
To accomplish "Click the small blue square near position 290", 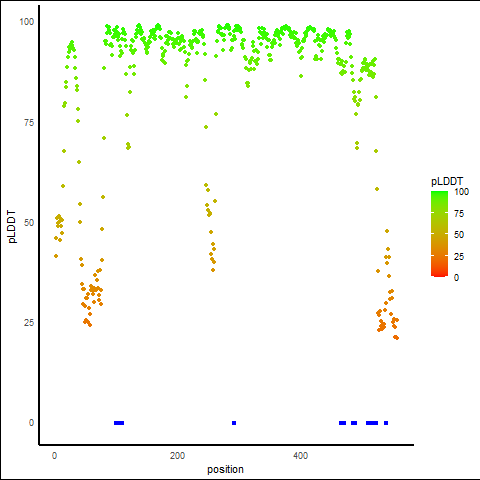I will (234, 423).
